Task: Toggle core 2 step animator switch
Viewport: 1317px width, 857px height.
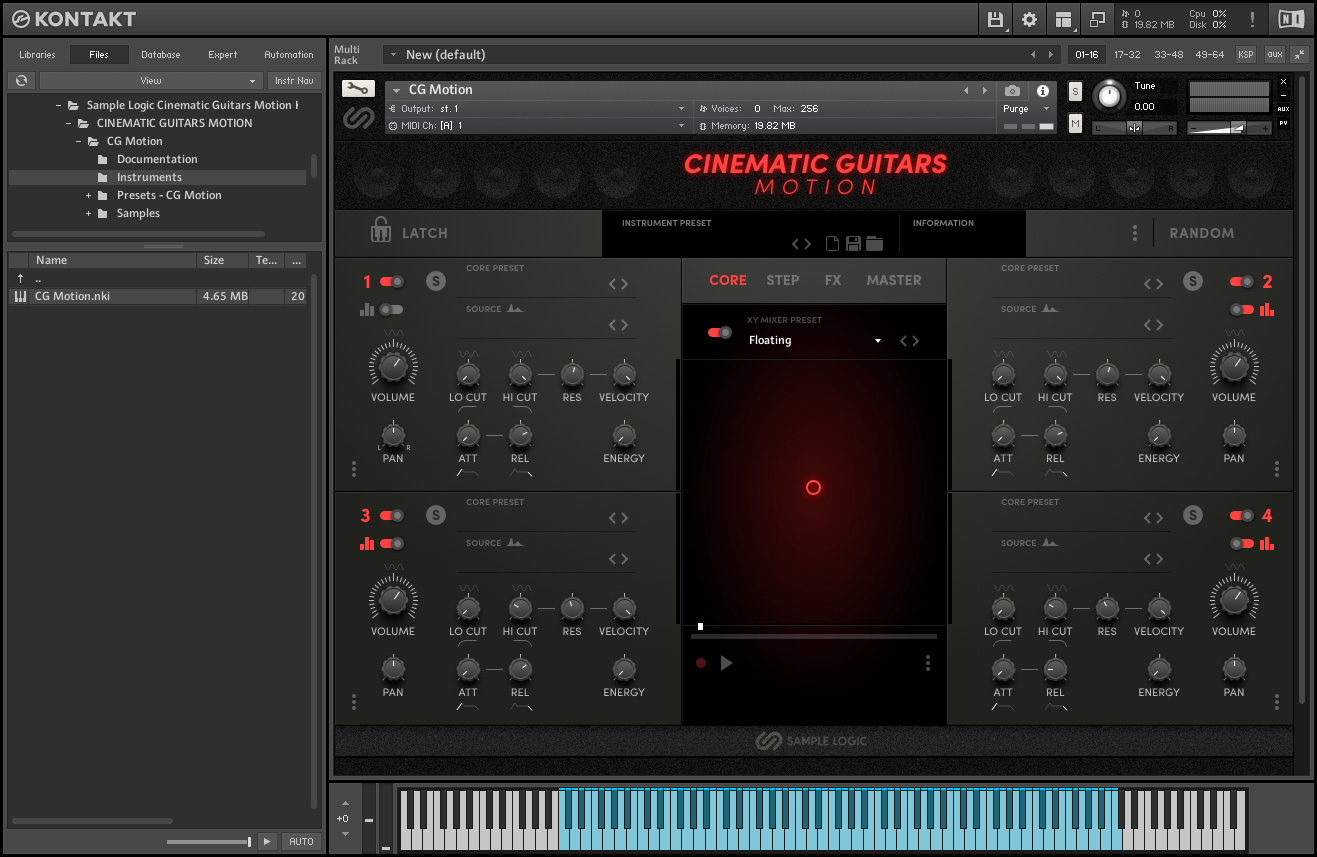Action: tap(1242, 310)
